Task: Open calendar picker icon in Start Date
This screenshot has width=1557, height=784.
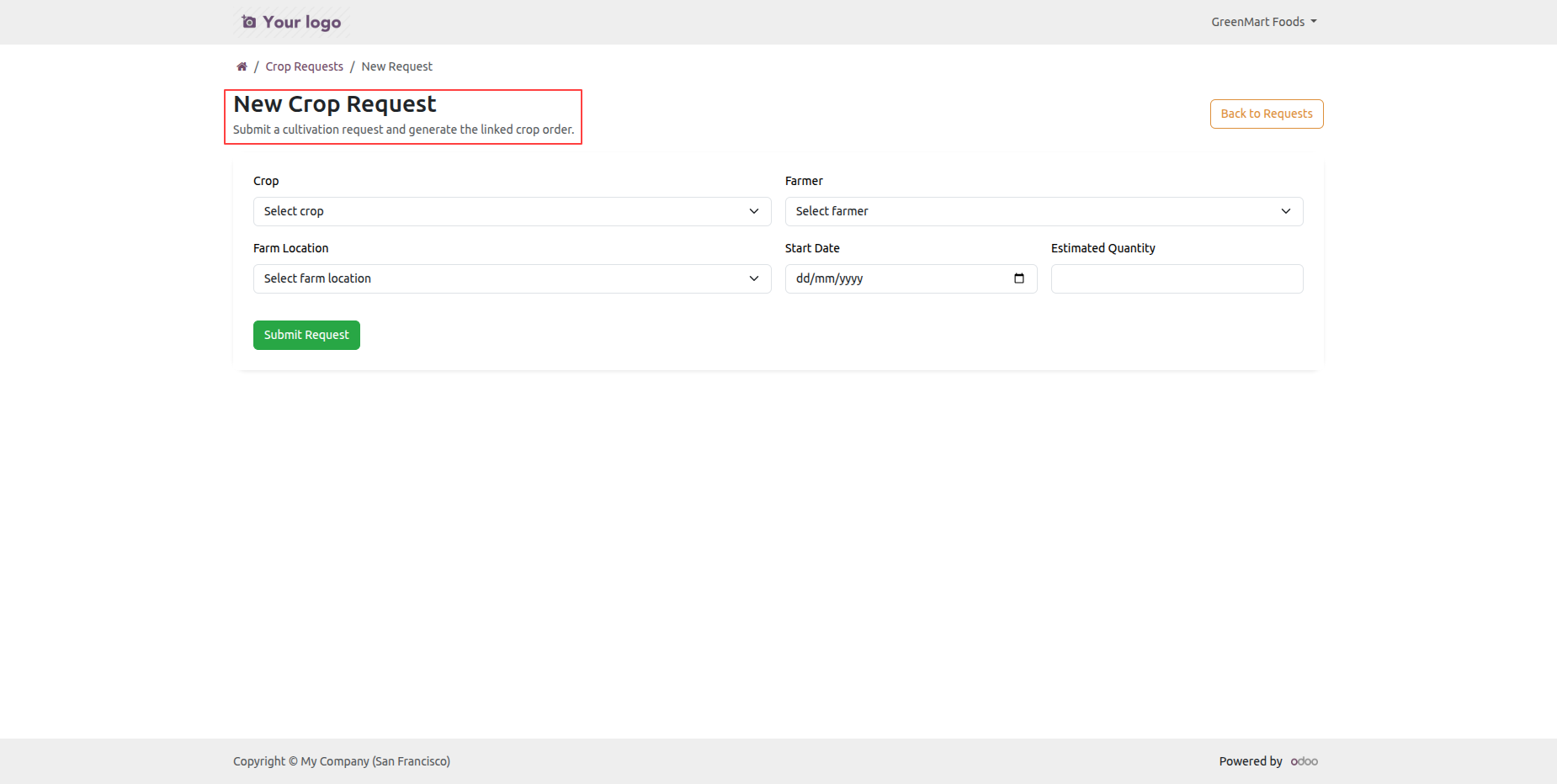Action: click(x=1019, y=278)
